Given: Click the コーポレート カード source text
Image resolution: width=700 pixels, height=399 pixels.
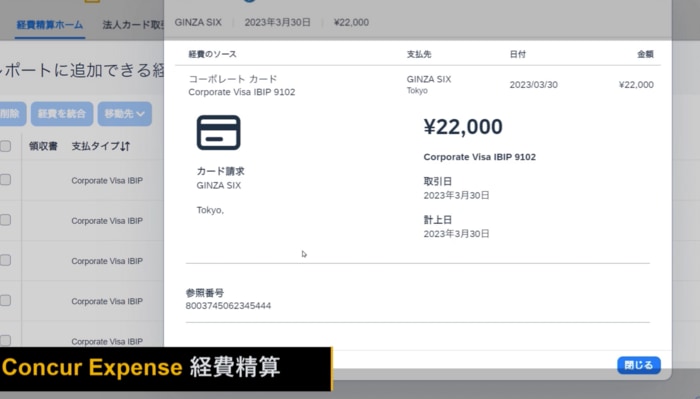Looking at the screenshot, I should pos(233,79).
